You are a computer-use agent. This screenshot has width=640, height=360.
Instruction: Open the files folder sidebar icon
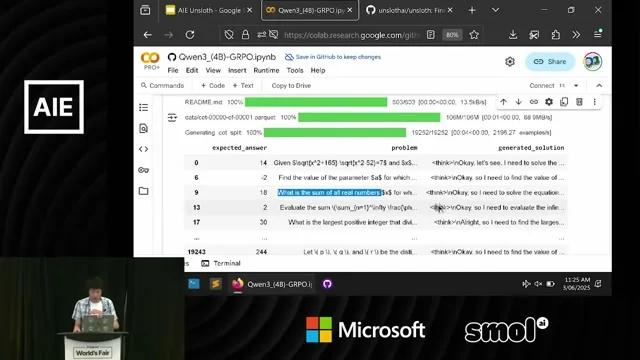tap(143, 191)
